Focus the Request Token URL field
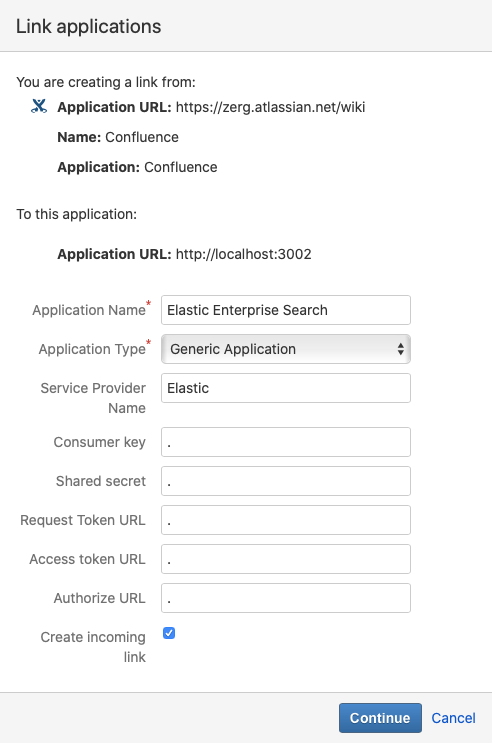Image resolution: width=492 pixels, height=743 pixels. tap(286, 520)
